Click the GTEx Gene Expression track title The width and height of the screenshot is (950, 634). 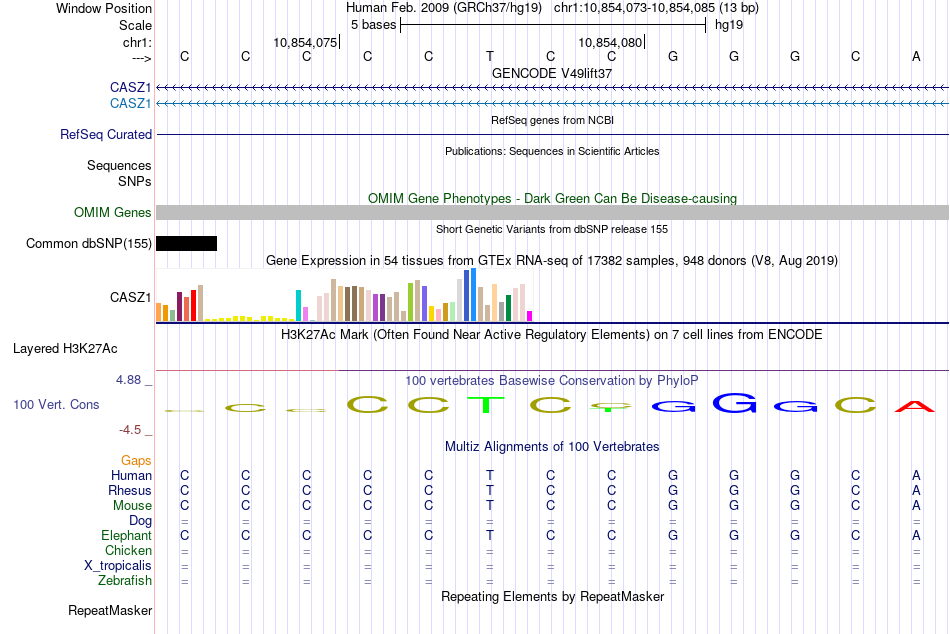click(552, 261)
